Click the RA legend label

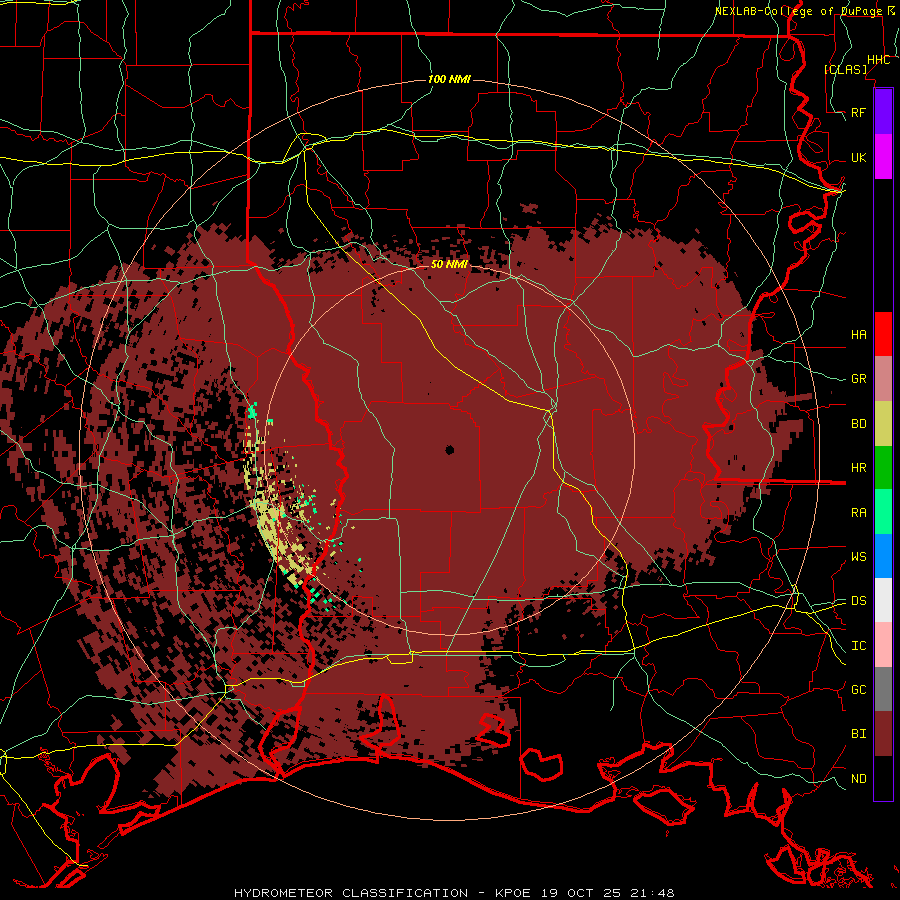click(x=858, y=512)
